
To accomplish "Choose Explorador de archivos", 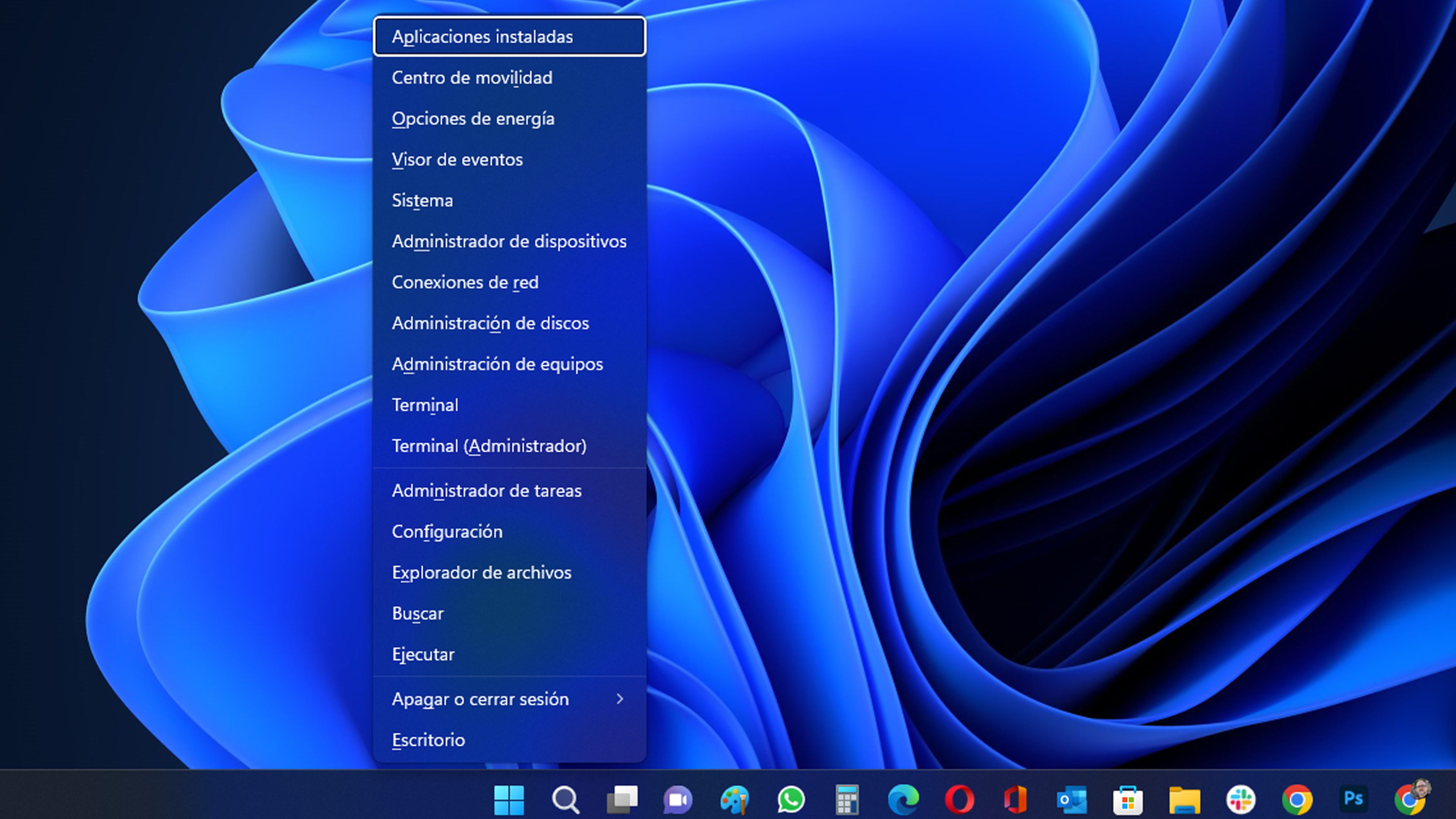I will point(509,573).
